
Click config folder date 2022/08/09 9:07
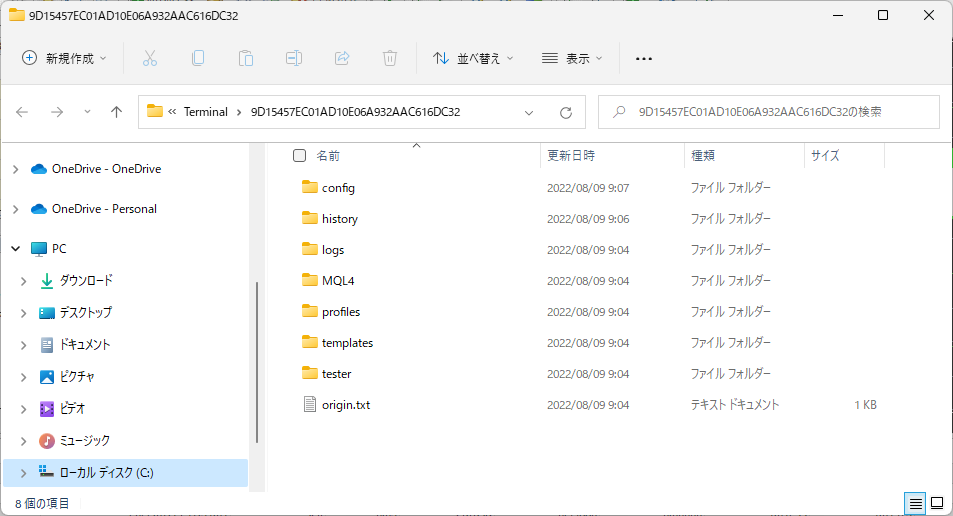(588, 188)
